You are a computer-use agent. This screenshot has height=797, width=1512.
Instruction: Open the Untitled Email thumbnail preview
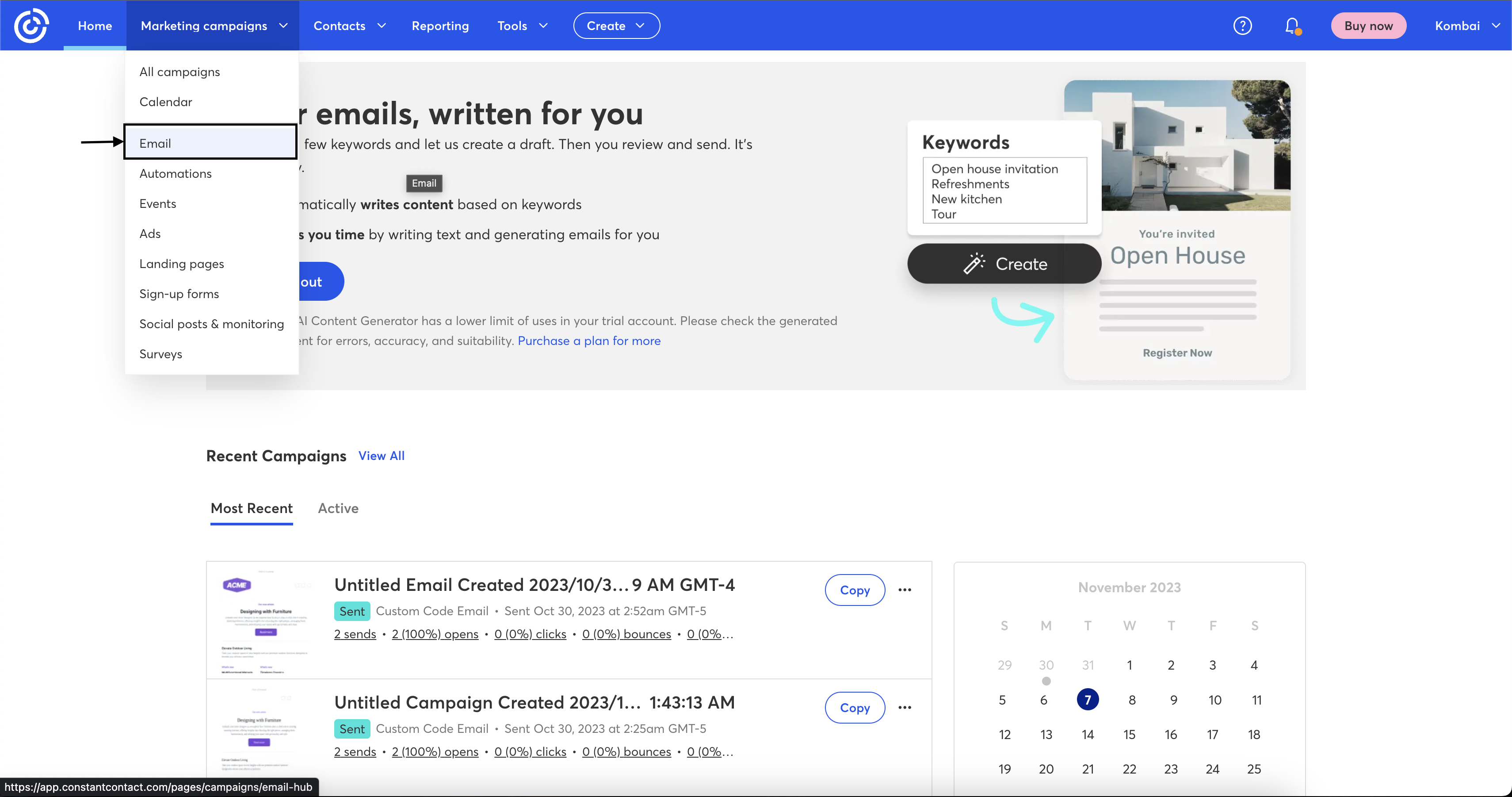(x=266, y=620)
